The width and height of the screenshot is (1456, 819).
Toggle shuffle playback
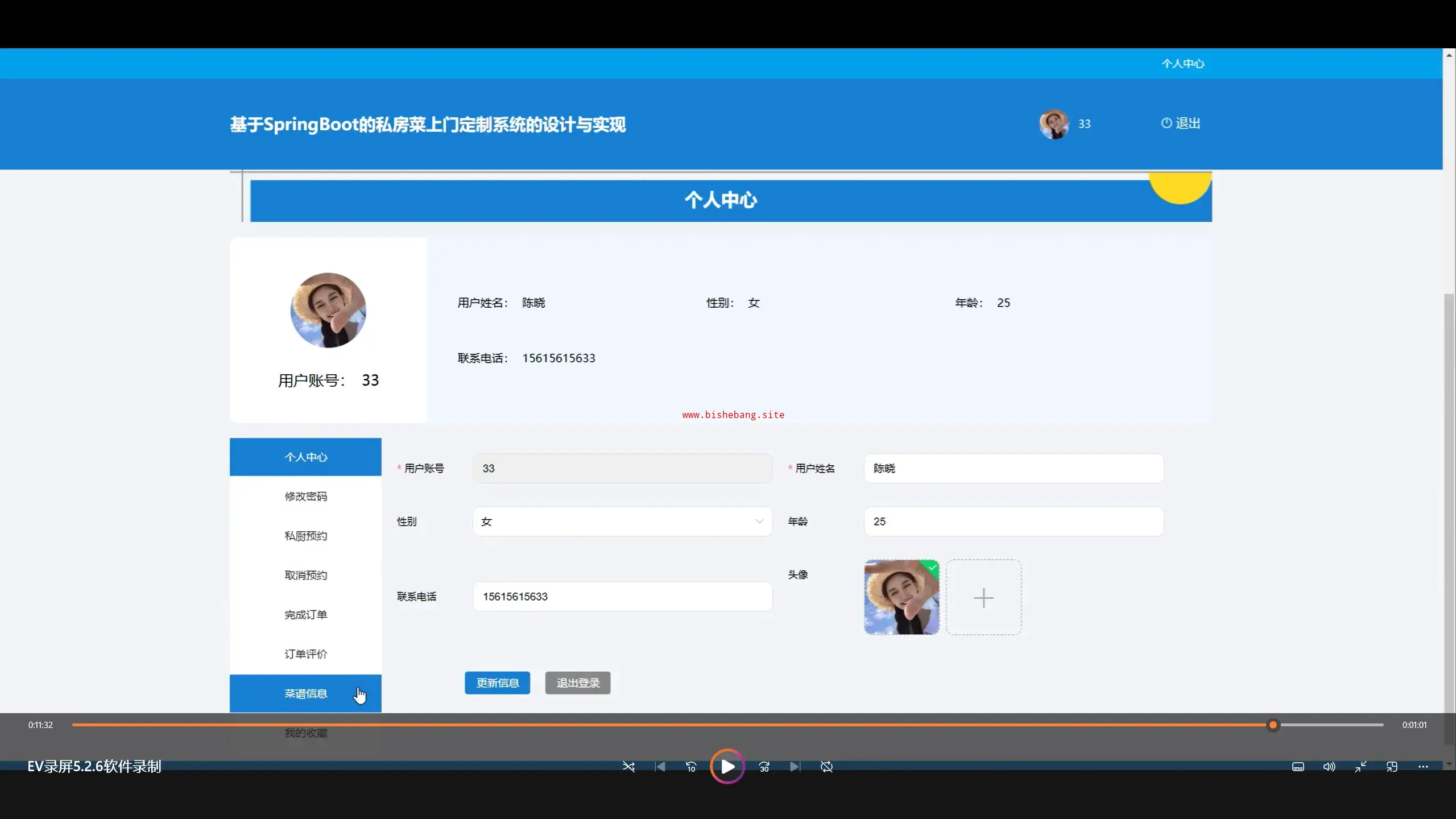[x=628, y=767]
